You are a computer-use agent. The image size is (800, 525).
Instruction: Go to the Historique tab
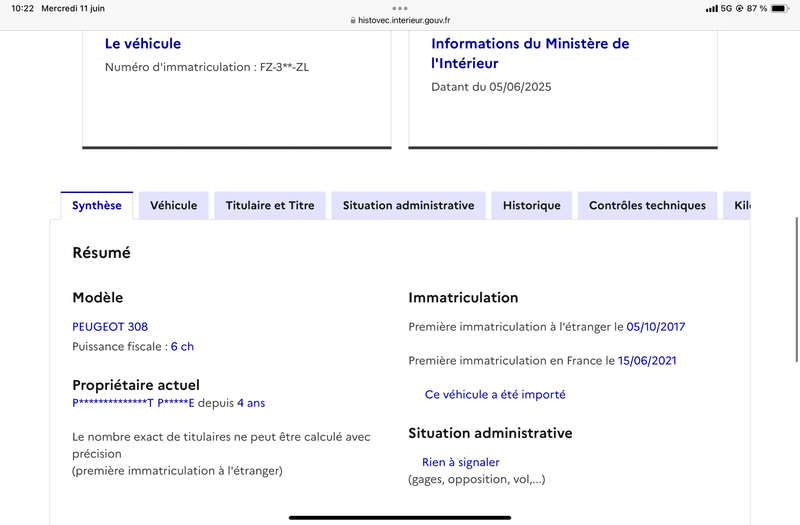click(532, 206)
